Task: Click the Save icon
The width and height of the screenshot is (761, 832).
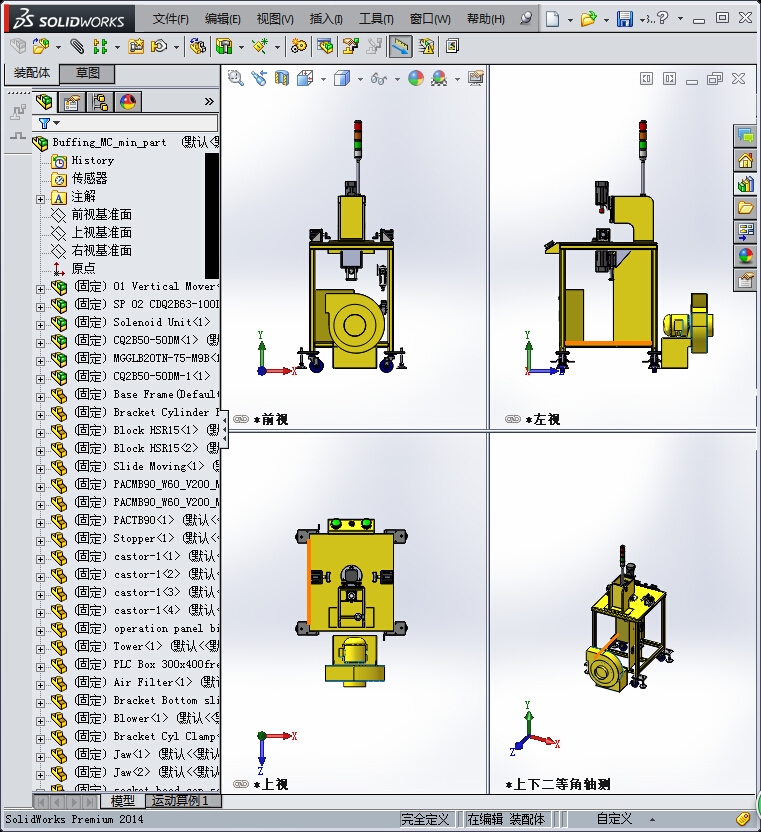Action: [625, 19]
